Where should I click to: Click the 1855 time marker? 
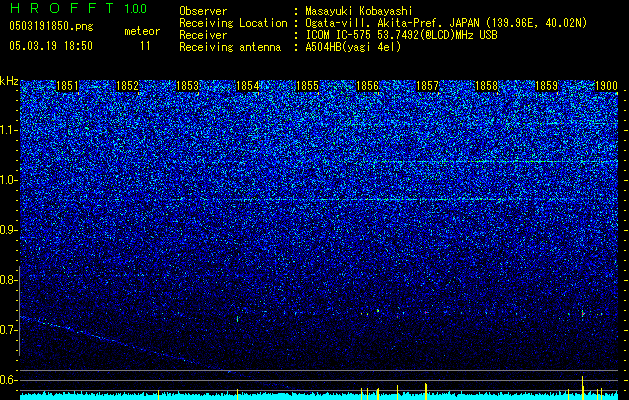pos(307,86)
